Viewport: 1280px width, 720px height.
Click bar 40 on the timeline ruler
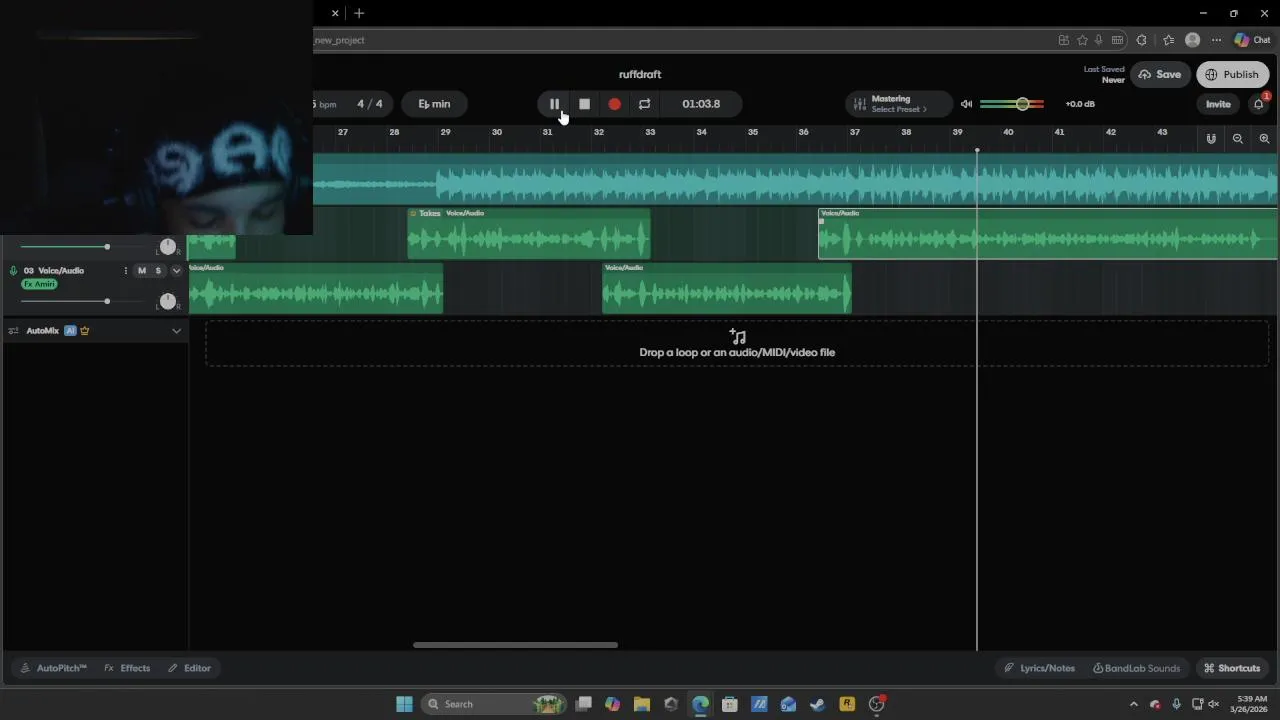[1008, 132]
